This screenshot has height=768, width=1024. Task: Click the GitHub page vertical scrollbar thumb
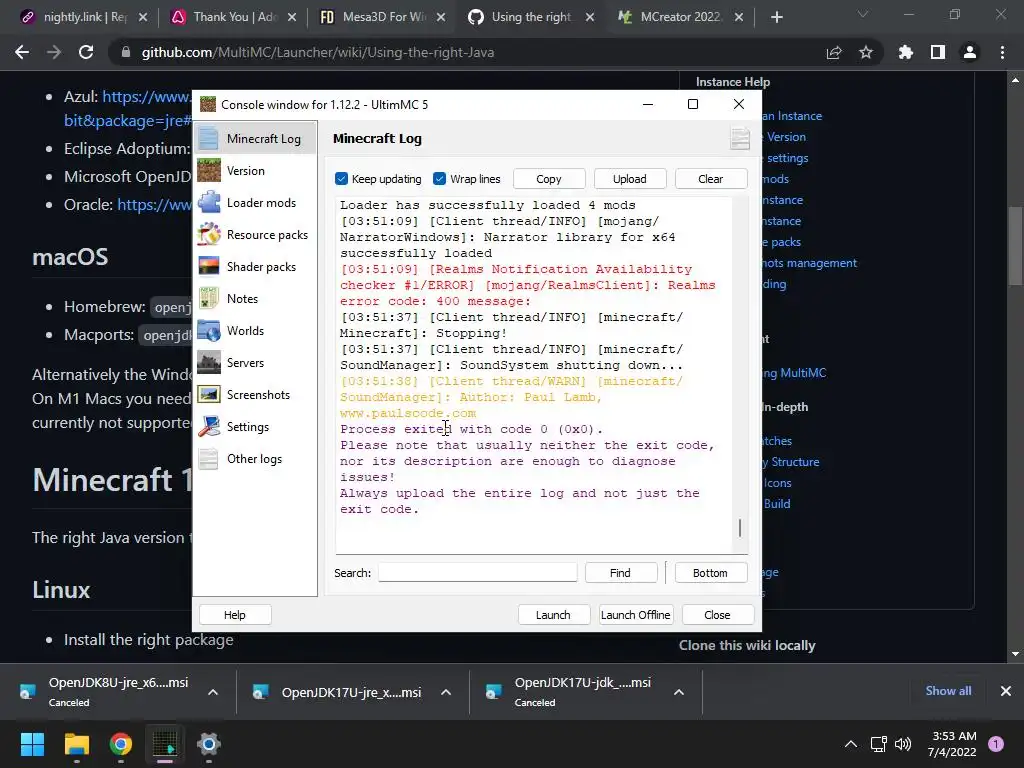click(1015, 246)
